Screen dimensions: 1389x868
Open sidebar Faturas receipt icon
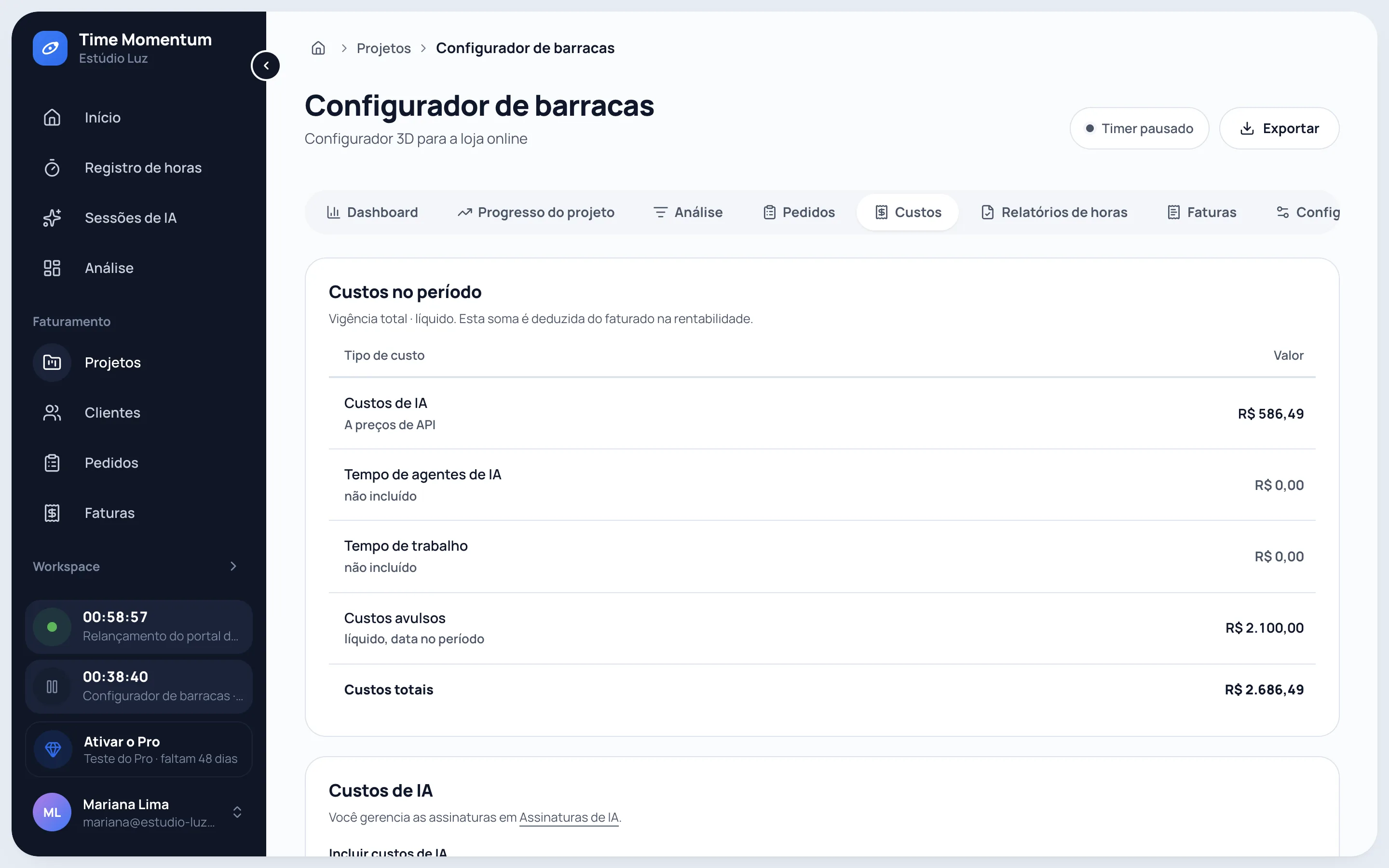(x=52, y=513)
